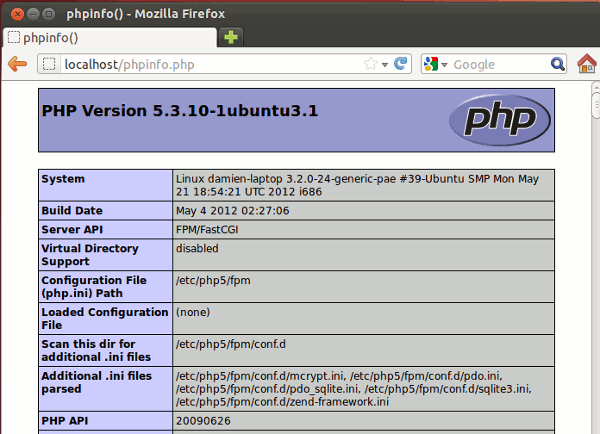600x434 pixels.
Task: Click the FPM/FastCGI value
Action: coord(207,230)
